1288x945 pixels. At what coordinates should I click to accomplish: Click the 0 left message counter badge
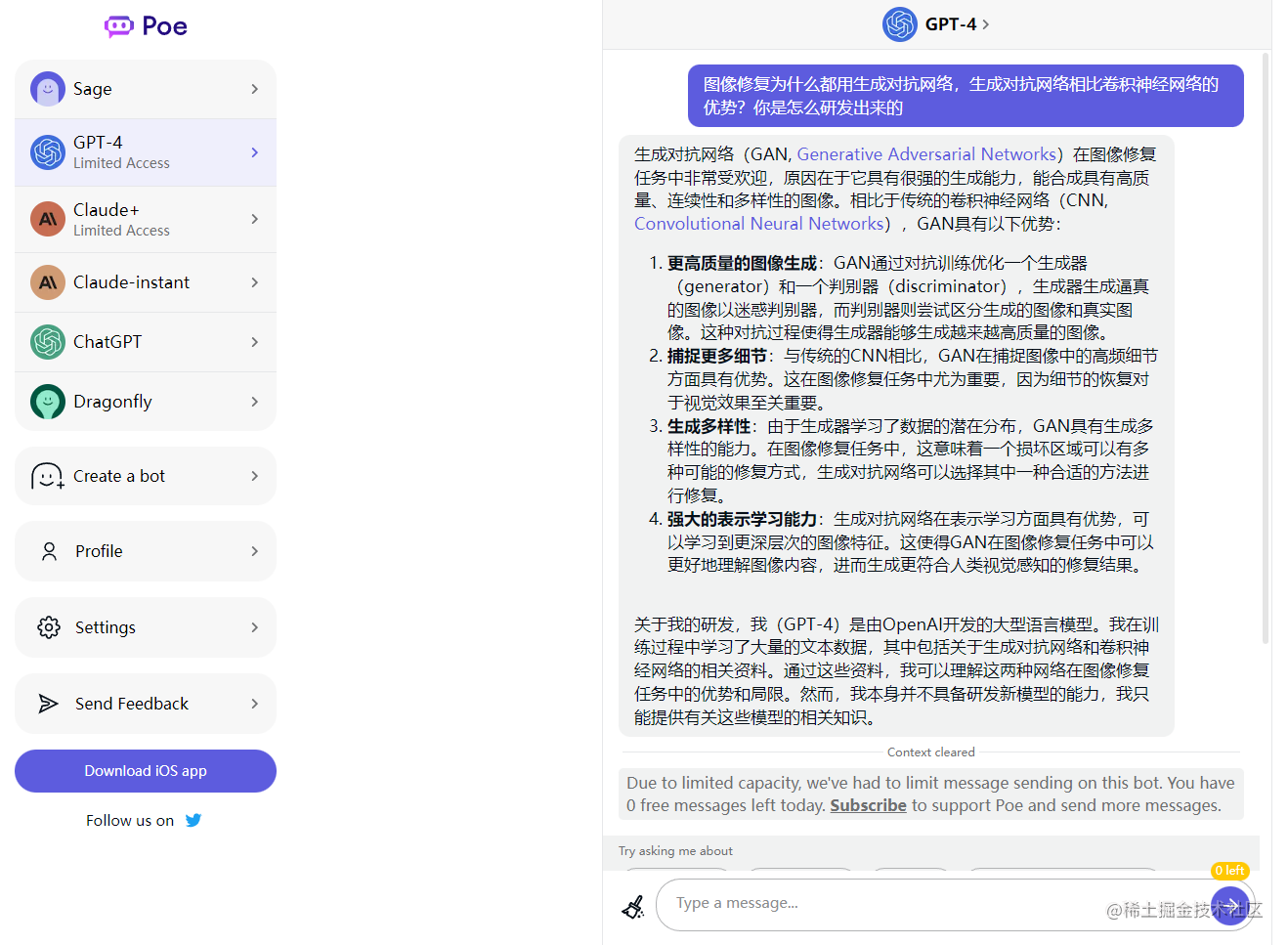pos(1229,871)
